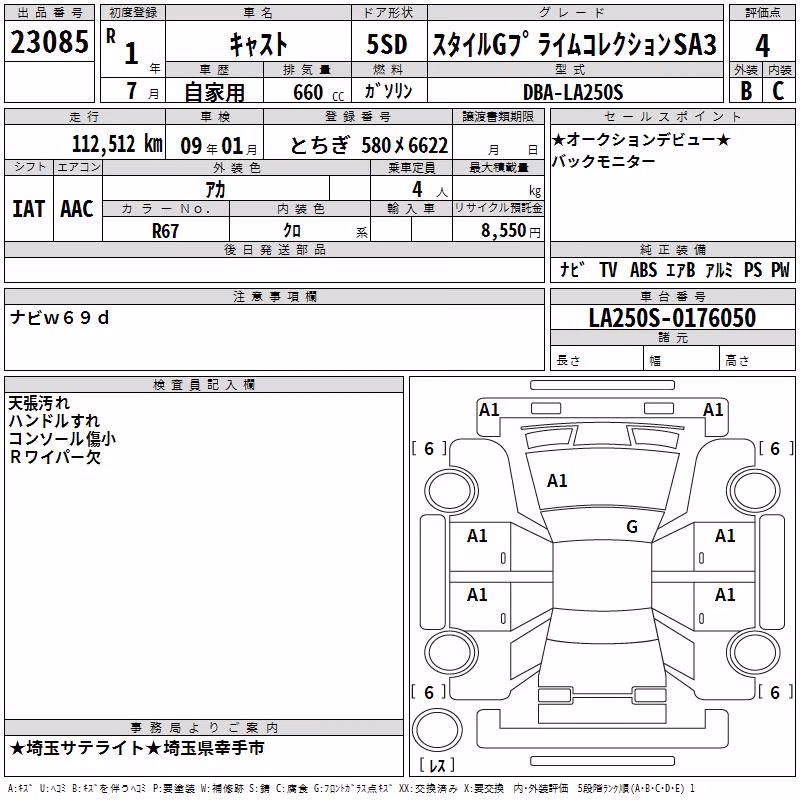Image resolution: width=800 pixels, height=800 pixels.
Task: Click registration month 7月
Action: click(142, 91)
